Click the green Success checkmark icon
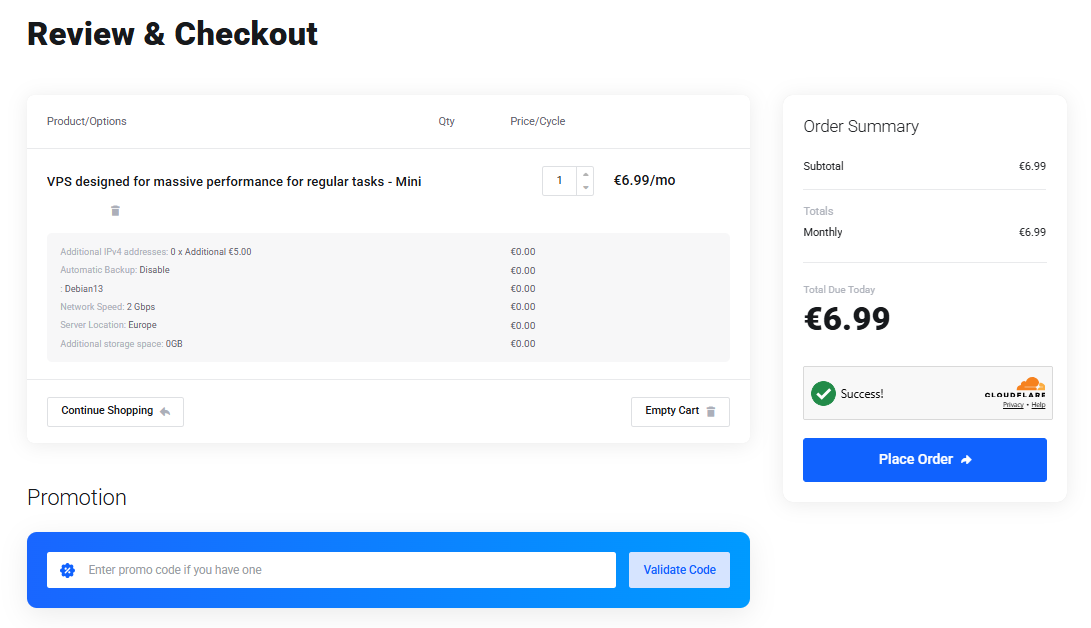The image size is (1091, 628). (823, 394)
